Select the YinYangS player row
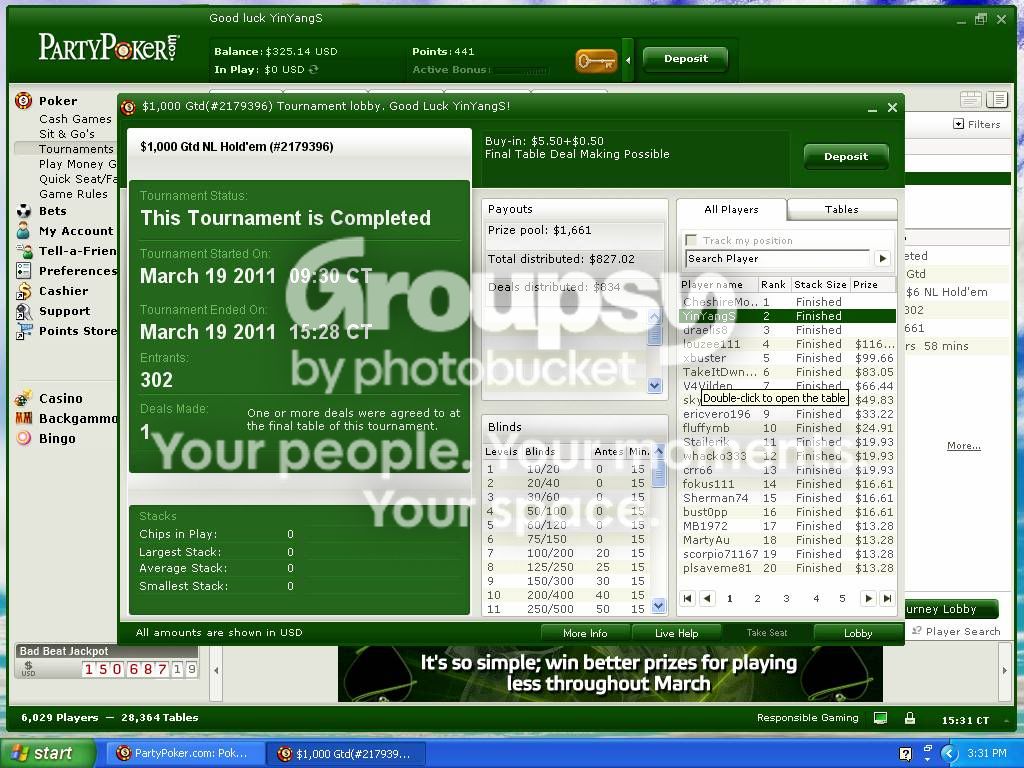 [x=788, y=316]
